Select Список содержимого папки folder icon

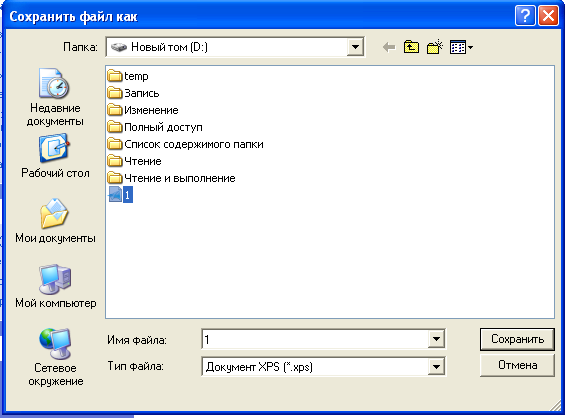(115, 144)
